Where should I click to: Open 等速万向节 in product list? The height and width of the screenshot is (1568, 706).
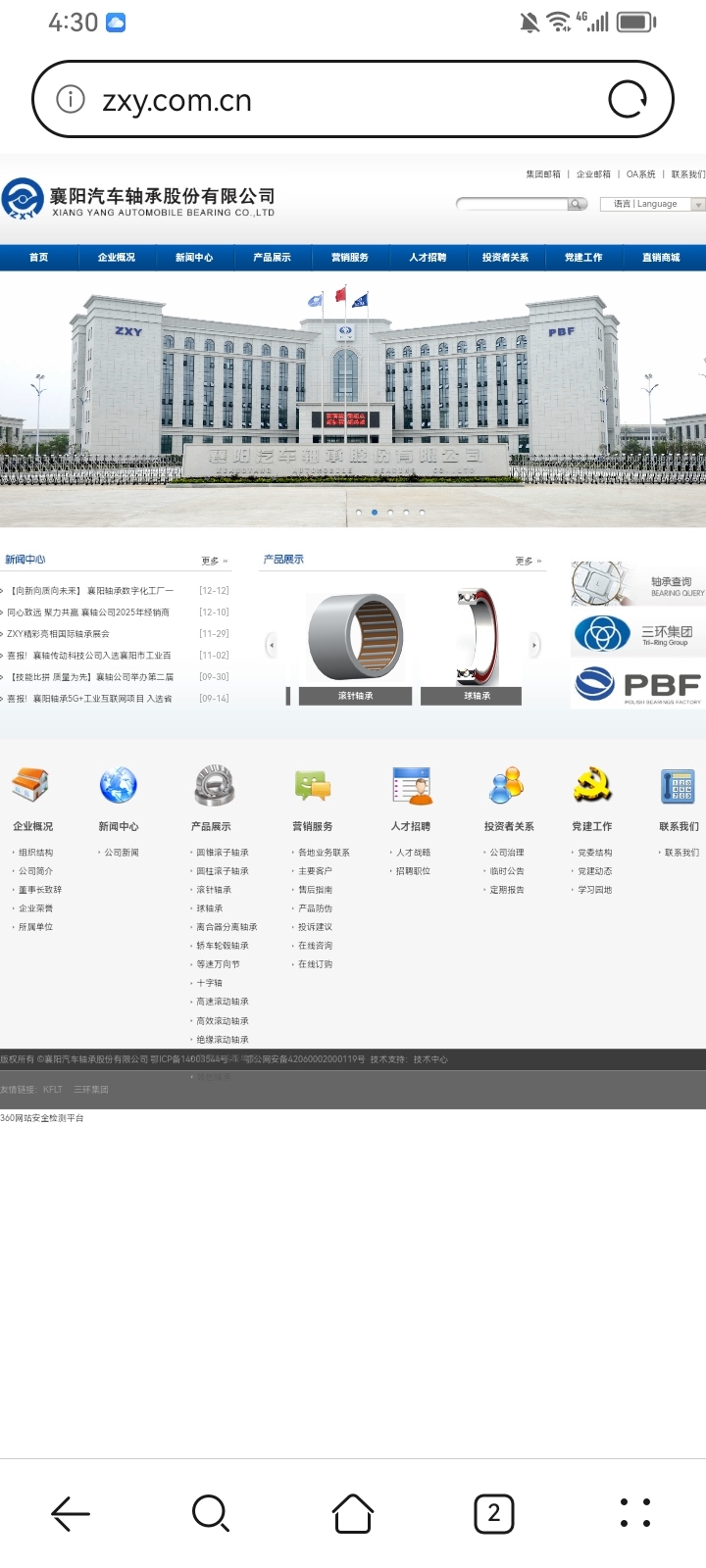pyautogui.click(x=218, y=964)
